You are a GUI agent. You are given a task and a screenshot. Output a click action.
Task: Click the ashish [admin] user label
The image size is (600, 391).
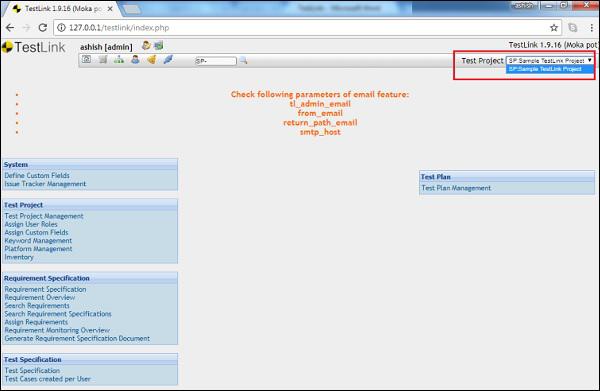tap(106, 47)
